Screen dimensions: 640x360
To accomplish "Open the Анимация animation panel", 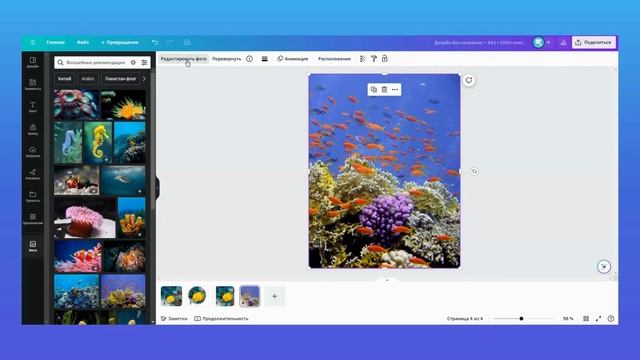I will pyautogui.click(x=293, y=59).
